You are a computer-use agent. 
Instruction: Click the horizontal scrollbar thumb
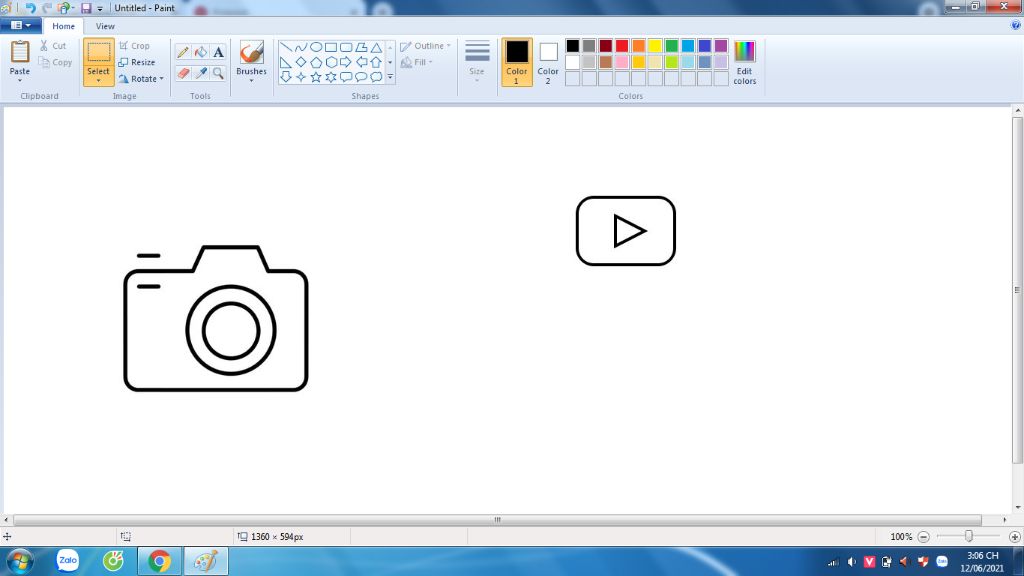tap(497, 520)
